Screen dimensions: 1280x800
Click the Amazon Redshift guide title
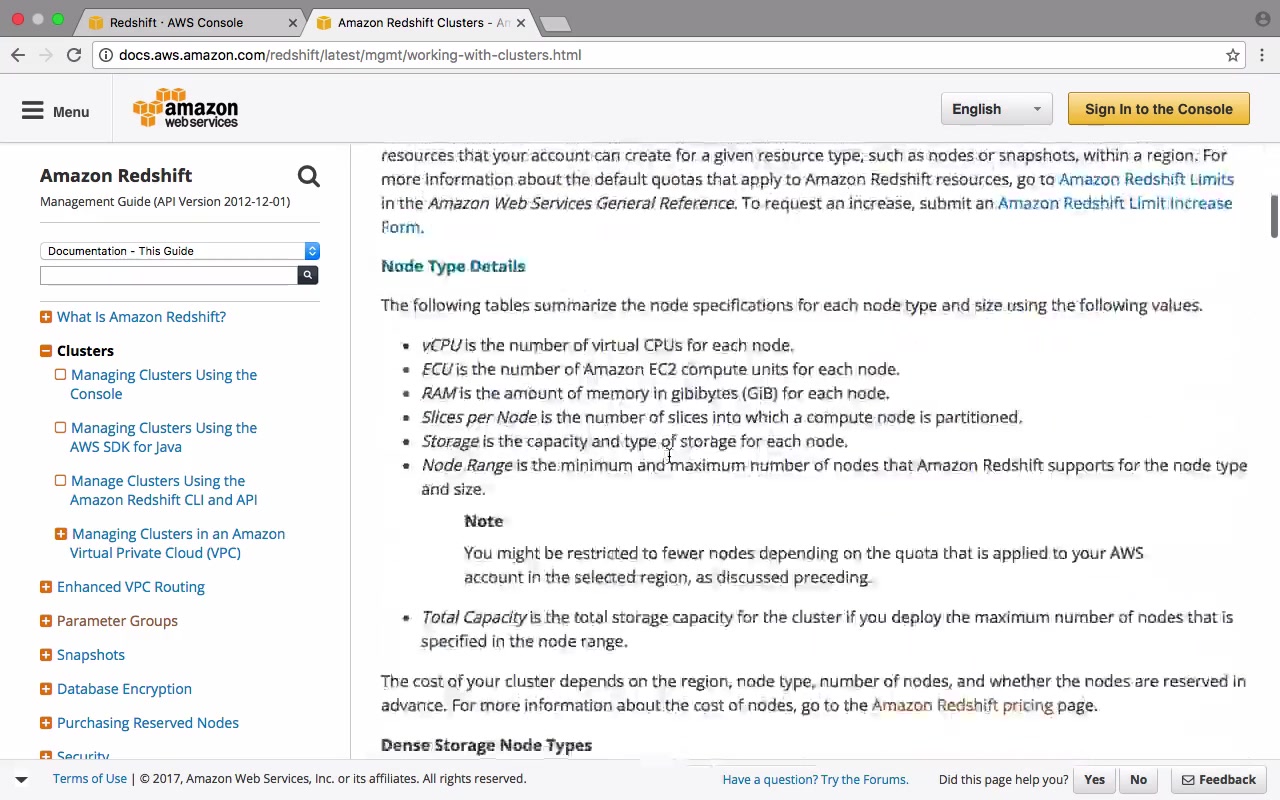click(116, 175)
